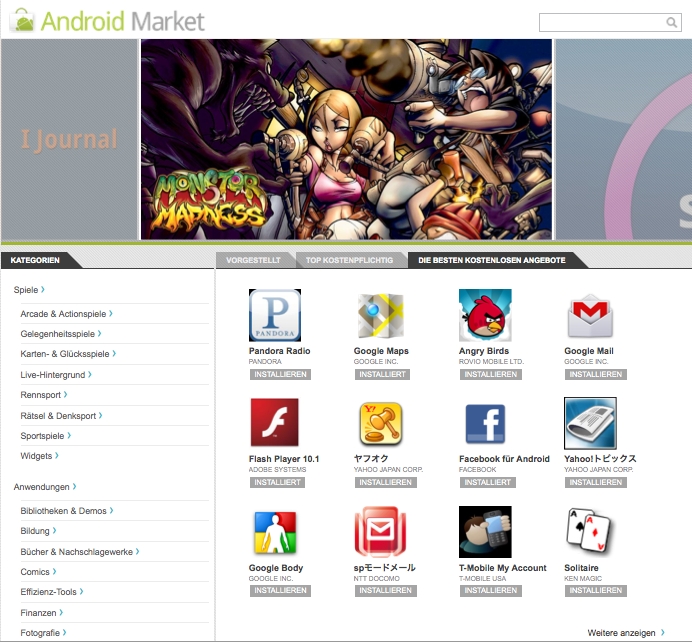692x642 pixels.
Task: Open the sp mode mail icon
Action: click(380, 532)
